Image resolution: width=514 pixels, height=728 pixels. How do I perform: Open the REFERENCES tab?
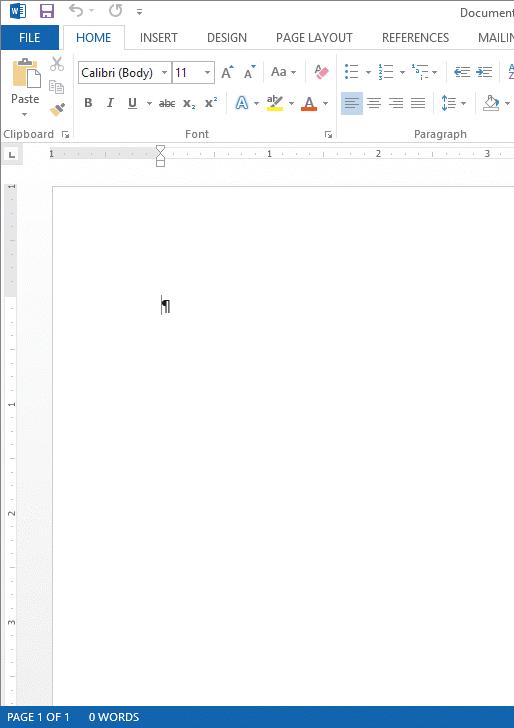click(416, 38)
